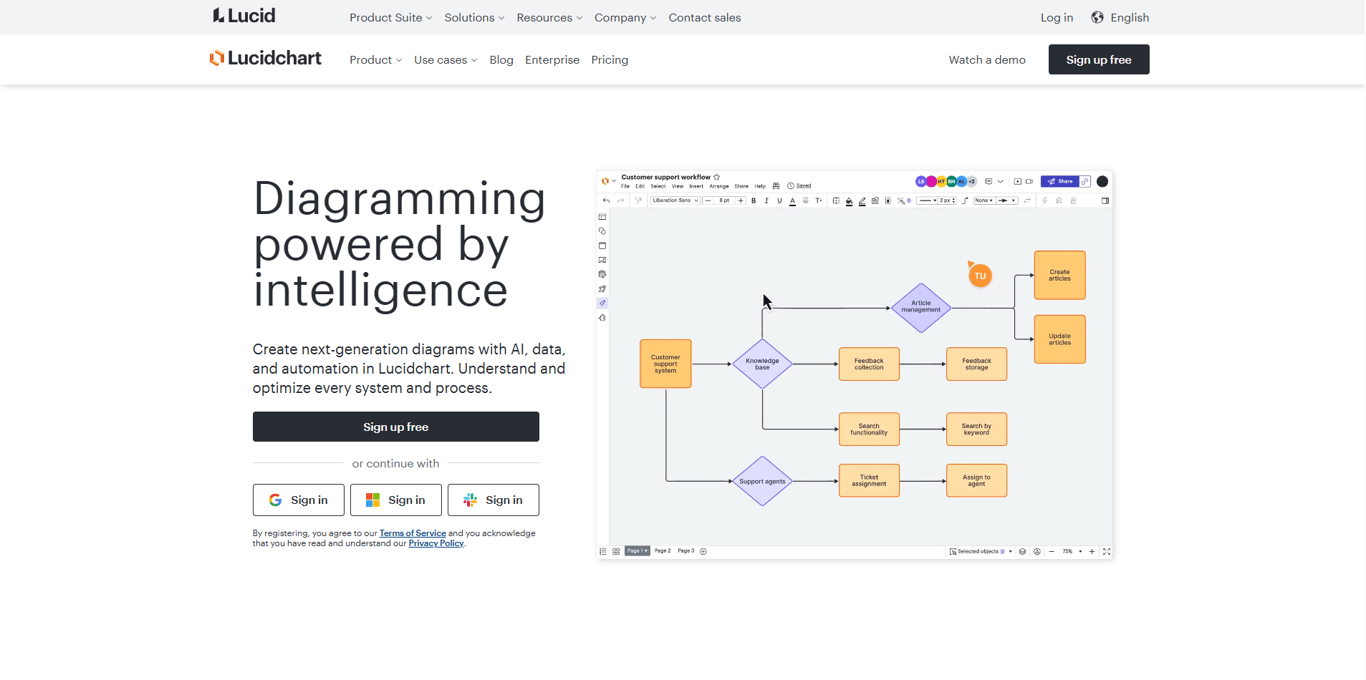Click the globe language icon
Viewport: 1366px width, 680px height.
(1097, 17)
